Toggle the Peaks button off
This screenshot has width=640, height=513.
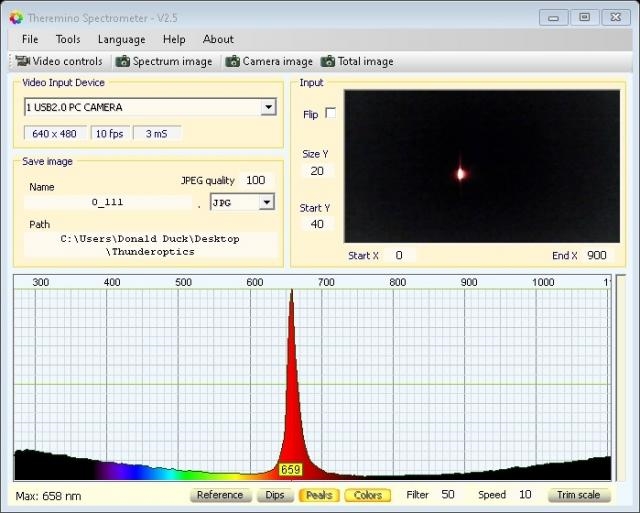319,495
